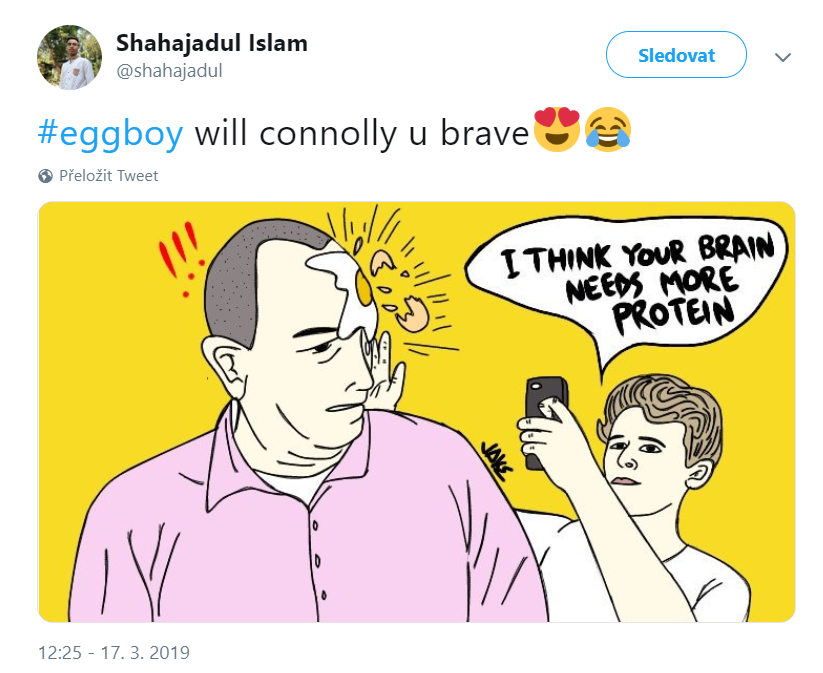Translate the tweet via Přeložit Tweet
Screen dimensions: 823x673
click(108, 176)
